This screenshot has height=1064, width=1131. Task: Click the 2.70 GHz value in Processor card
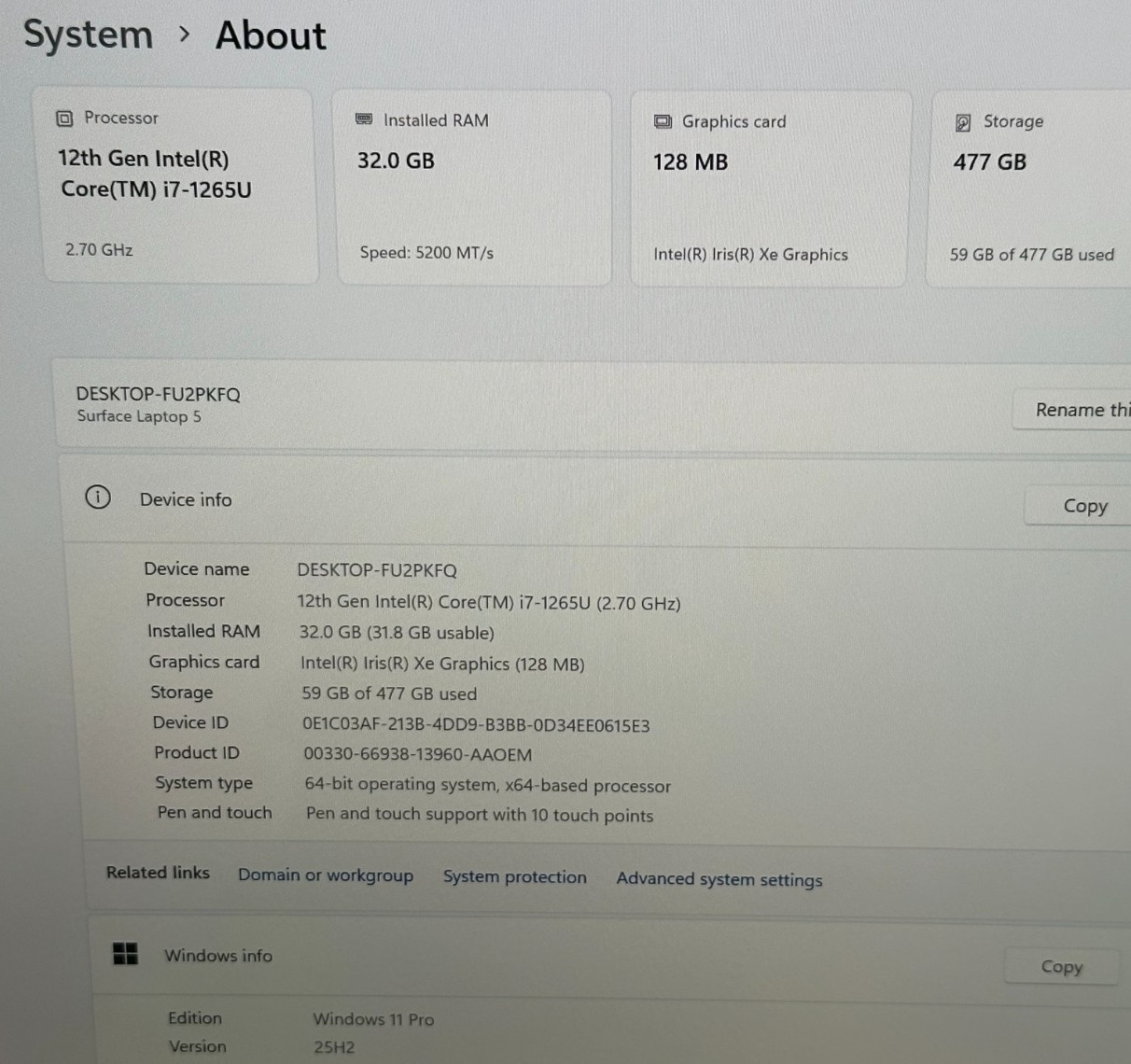(x=99, y=249)
